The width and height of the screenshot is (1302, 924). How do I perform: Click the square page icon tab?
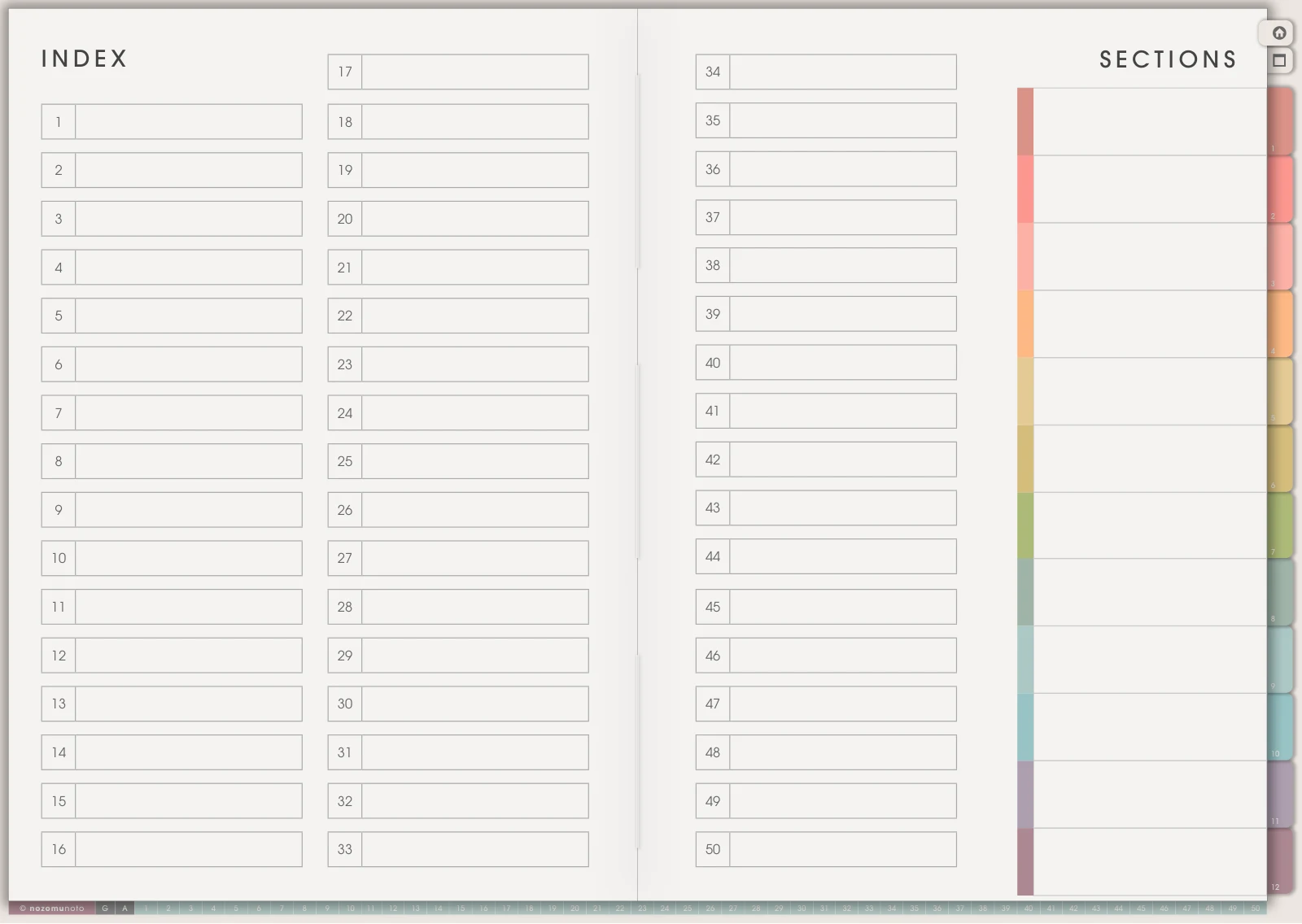1278,60
